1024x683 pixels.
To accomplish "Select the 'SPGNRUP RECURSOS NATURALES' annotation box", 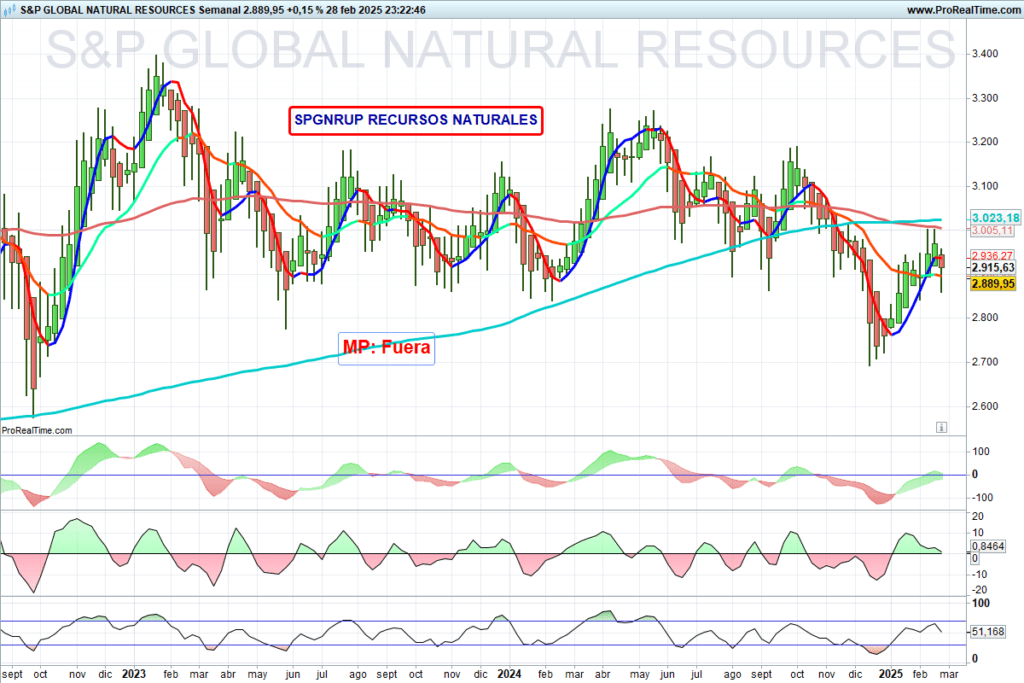I will pos(416,120).
